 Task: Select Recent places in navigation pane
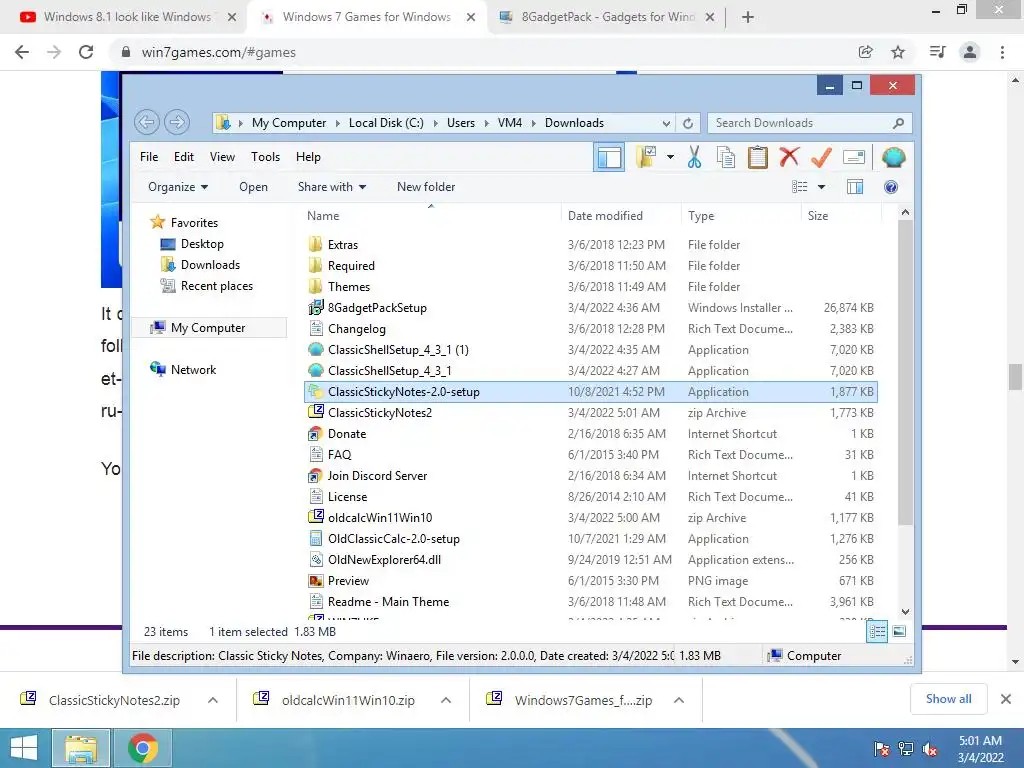[206, 285]
